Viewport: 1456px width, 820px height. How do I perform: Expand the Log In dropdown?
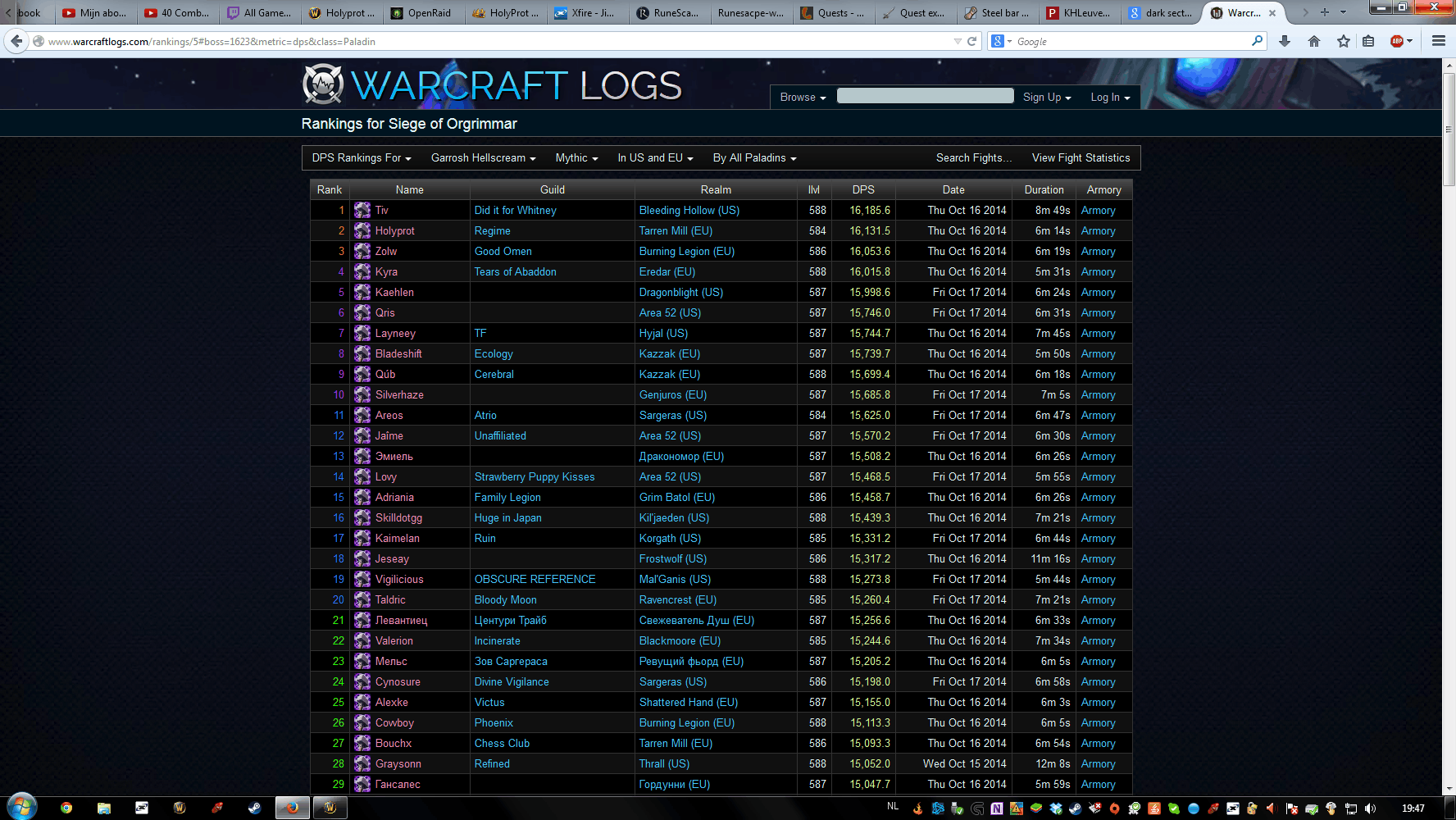[1110, 97]
